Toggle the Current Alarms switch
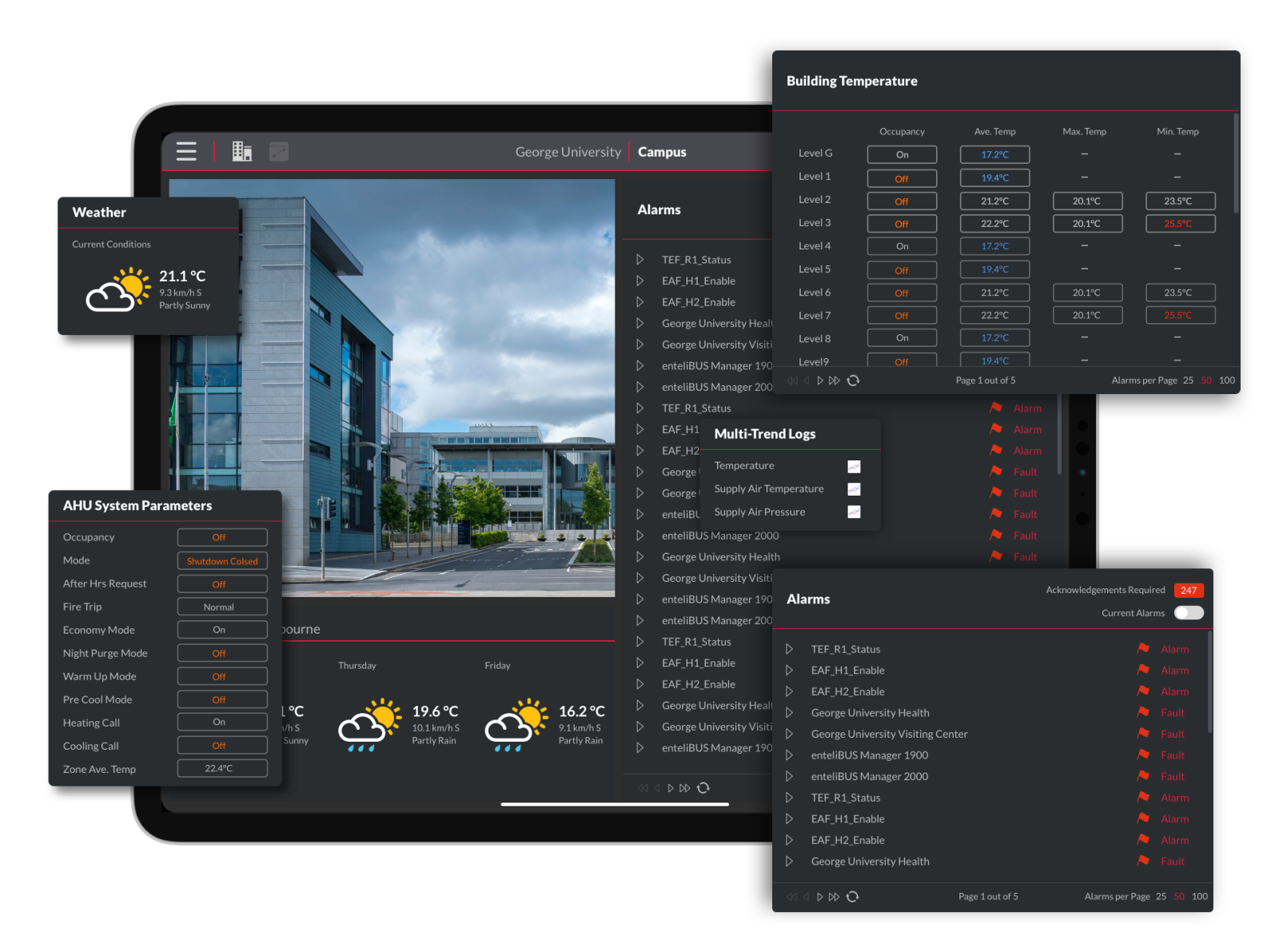This screenshot has width=1279, height=952. [x=1188, y=613]
